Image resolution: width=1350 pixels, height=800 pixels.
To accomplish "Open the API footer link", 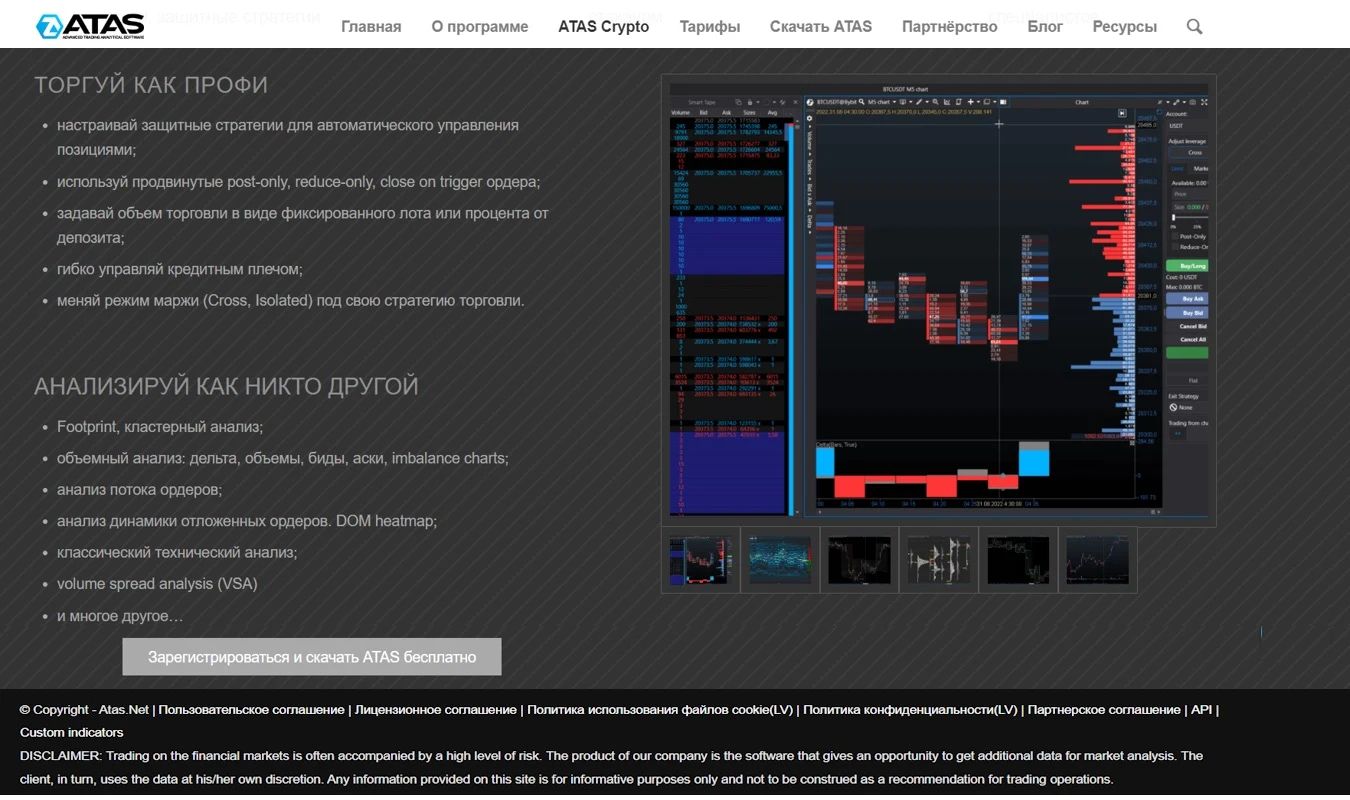I will pos(1201,710).
